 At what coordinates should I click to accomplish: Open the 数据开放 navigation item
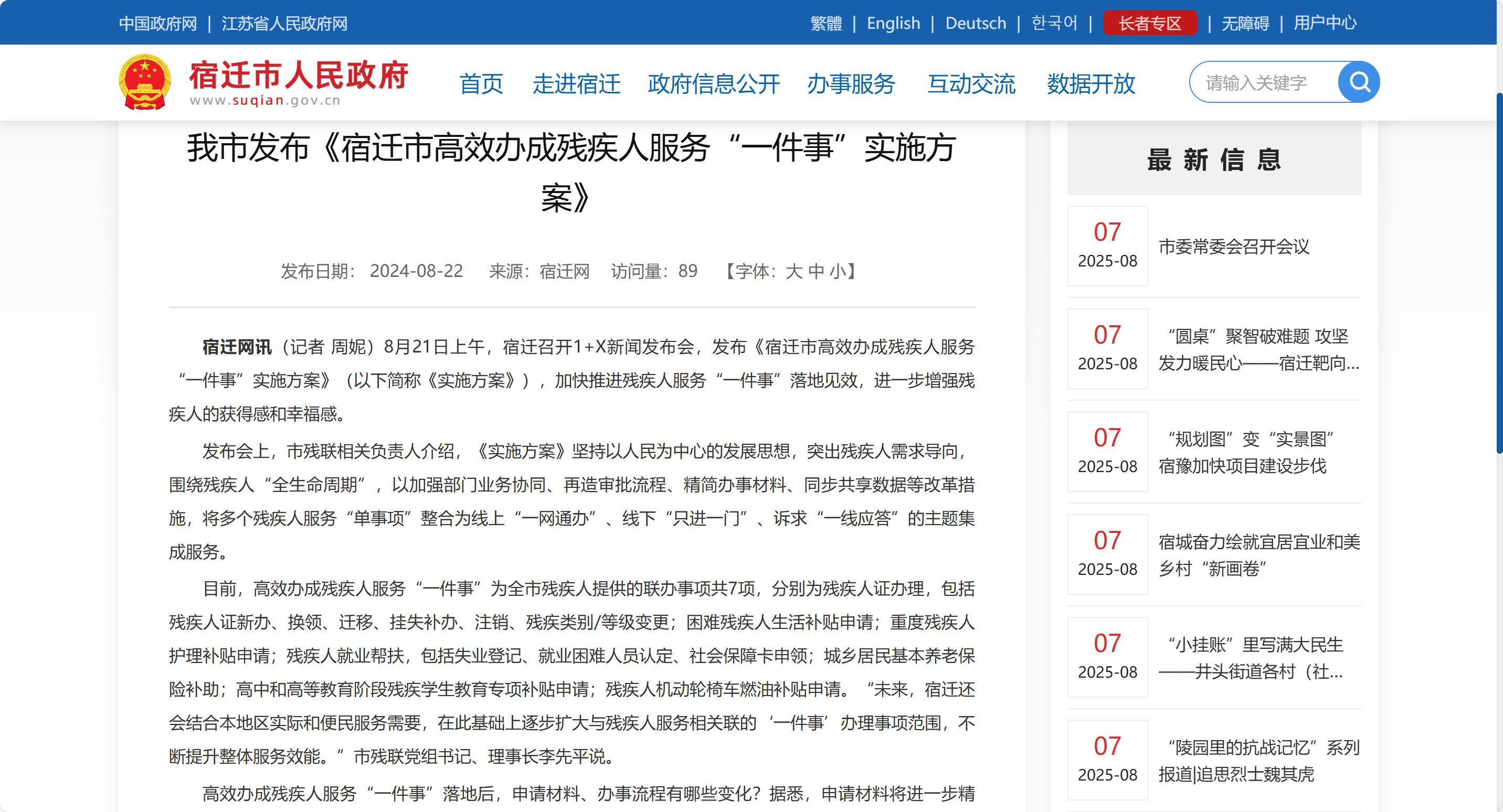tap(1091, 84)
